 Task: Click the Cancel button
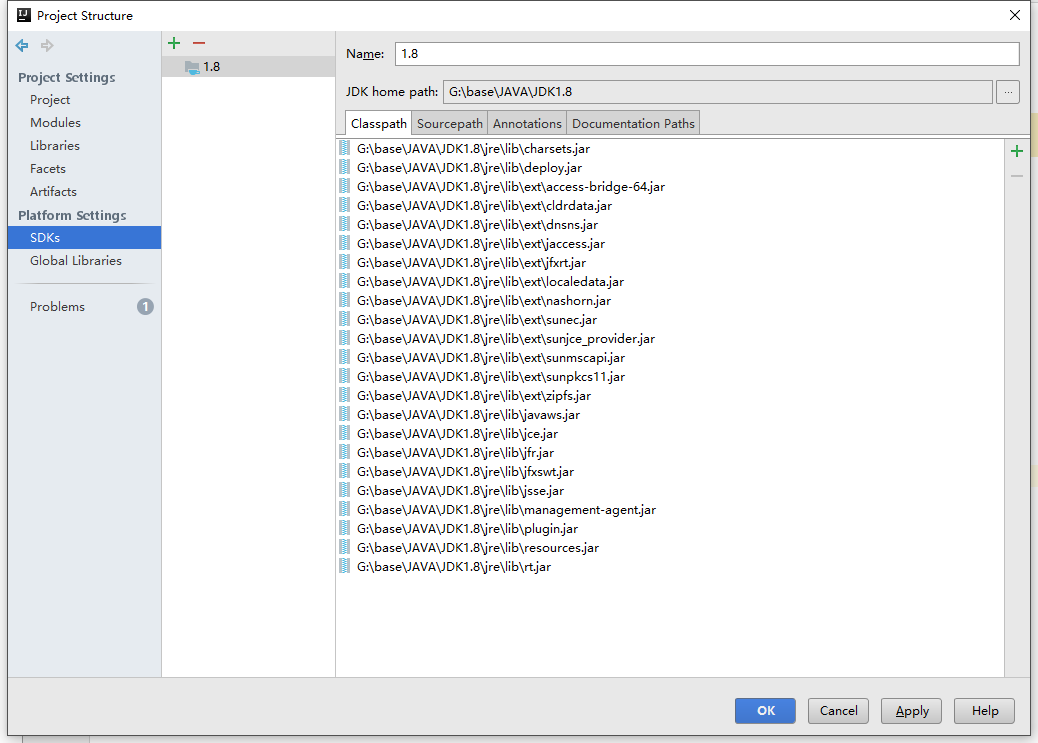point(838,711)
